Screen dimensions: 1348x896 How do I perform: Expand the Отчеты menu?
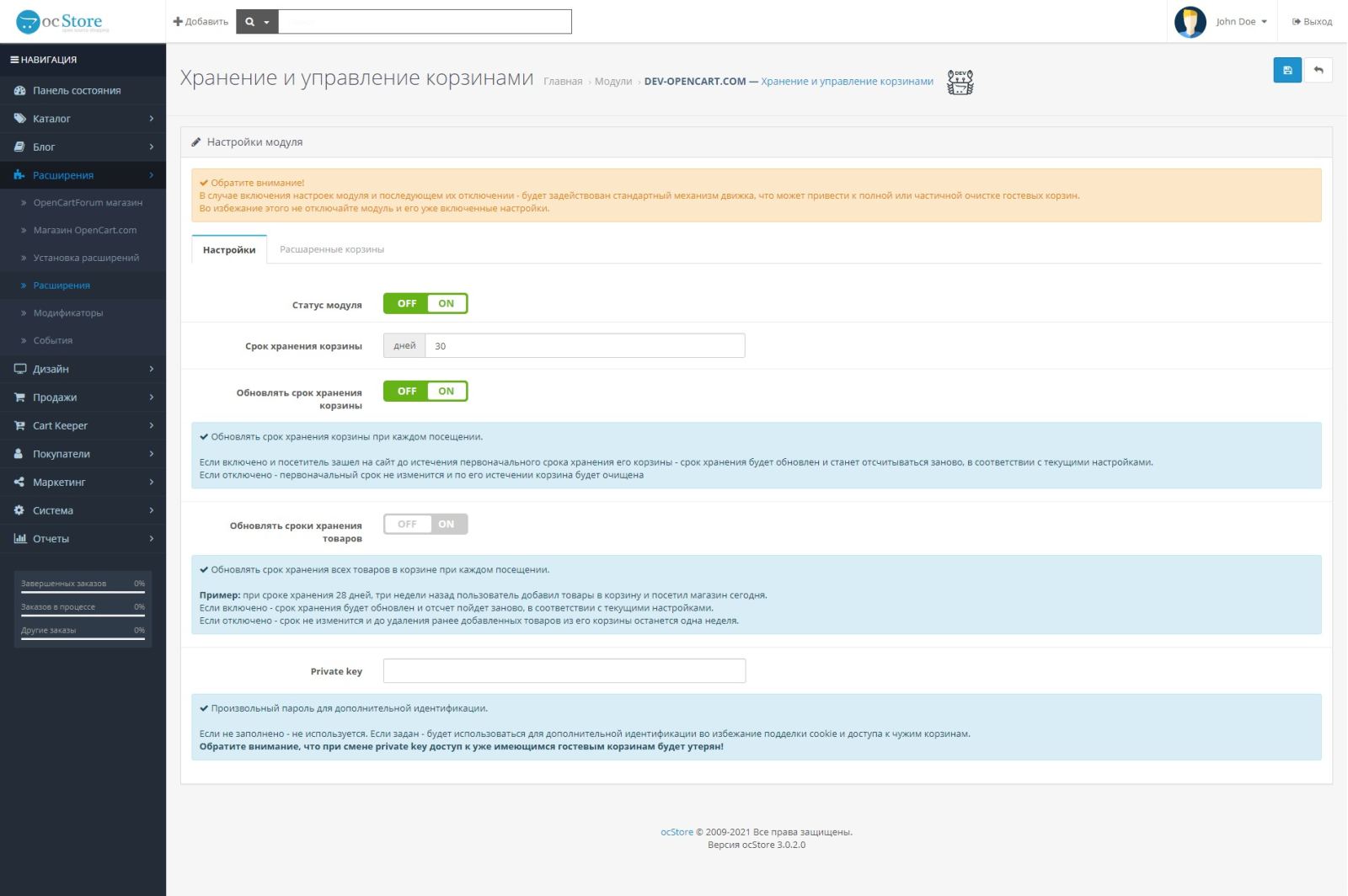83,539
